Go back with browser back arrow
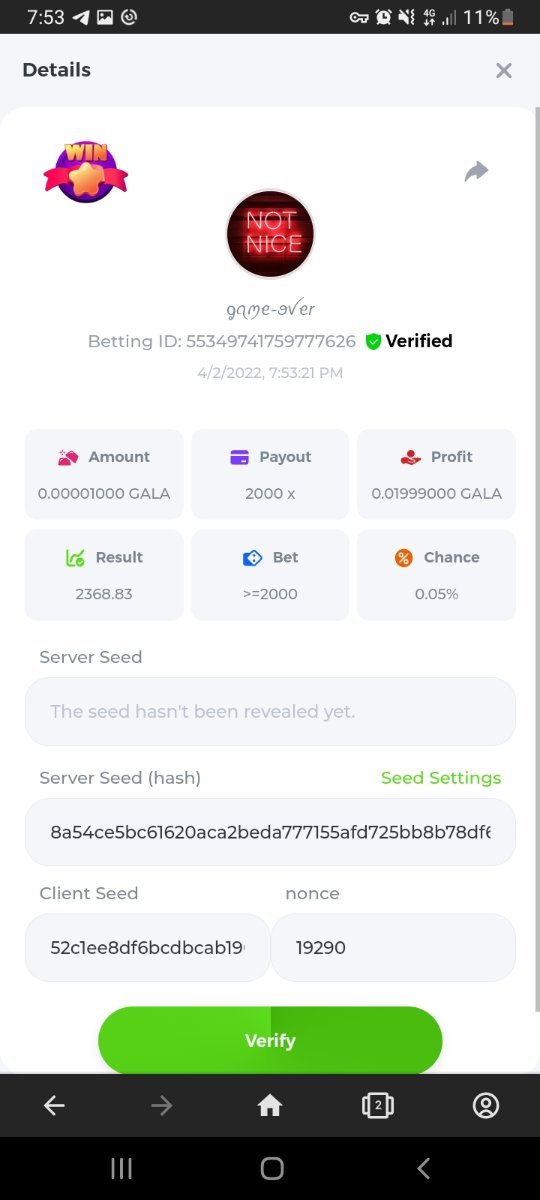Image resolution: width=540 pixels, height=1200 pixels. point(54,1105)
